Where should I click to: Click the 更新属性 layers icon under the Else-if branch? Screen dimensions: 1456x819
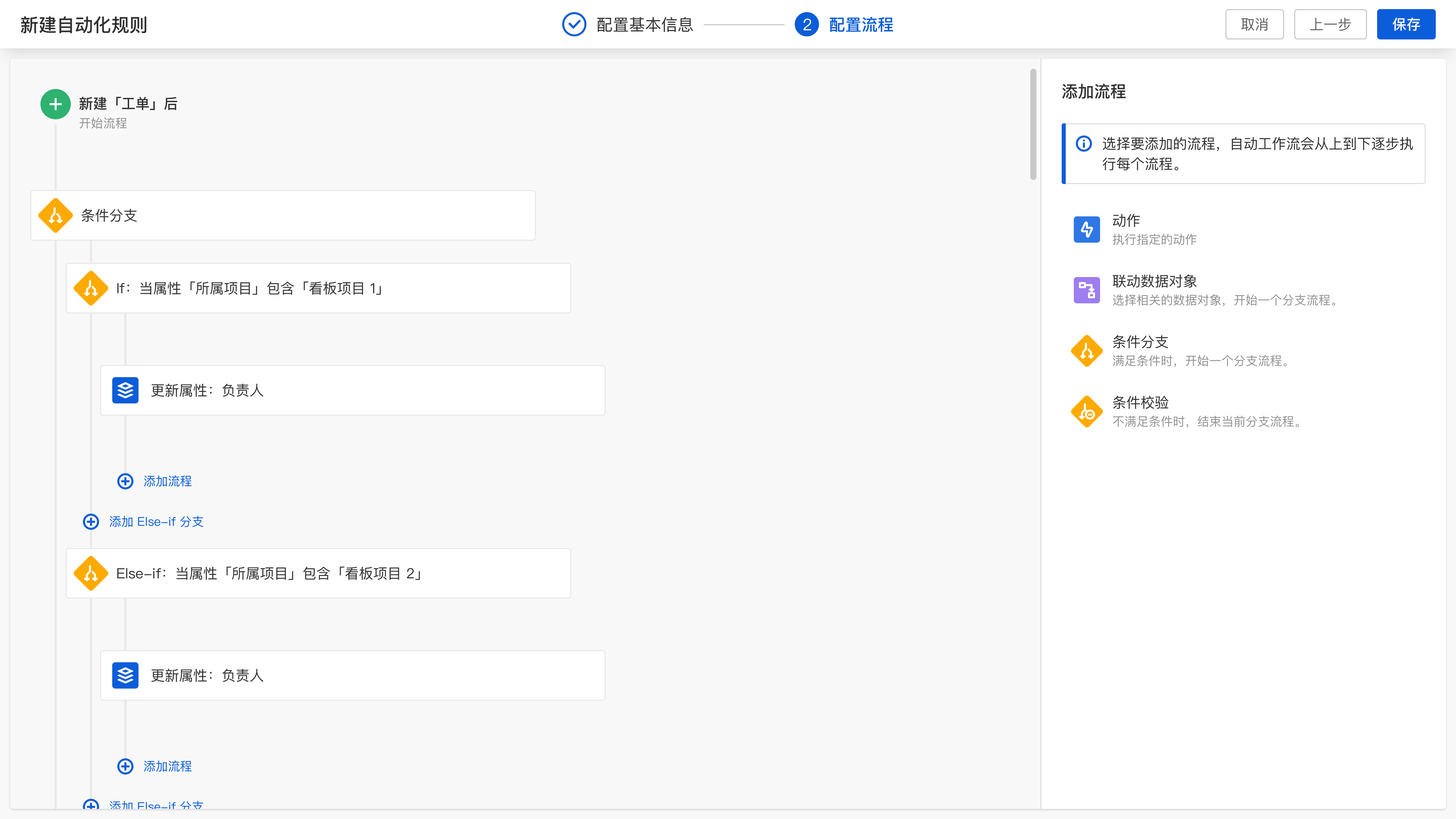[125, 675]
